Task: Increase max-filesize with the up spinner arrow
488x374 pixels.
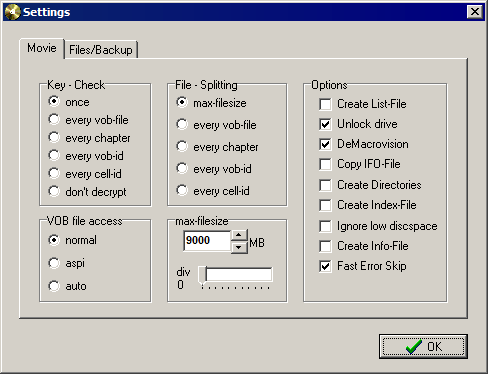Action: (239, 235)
